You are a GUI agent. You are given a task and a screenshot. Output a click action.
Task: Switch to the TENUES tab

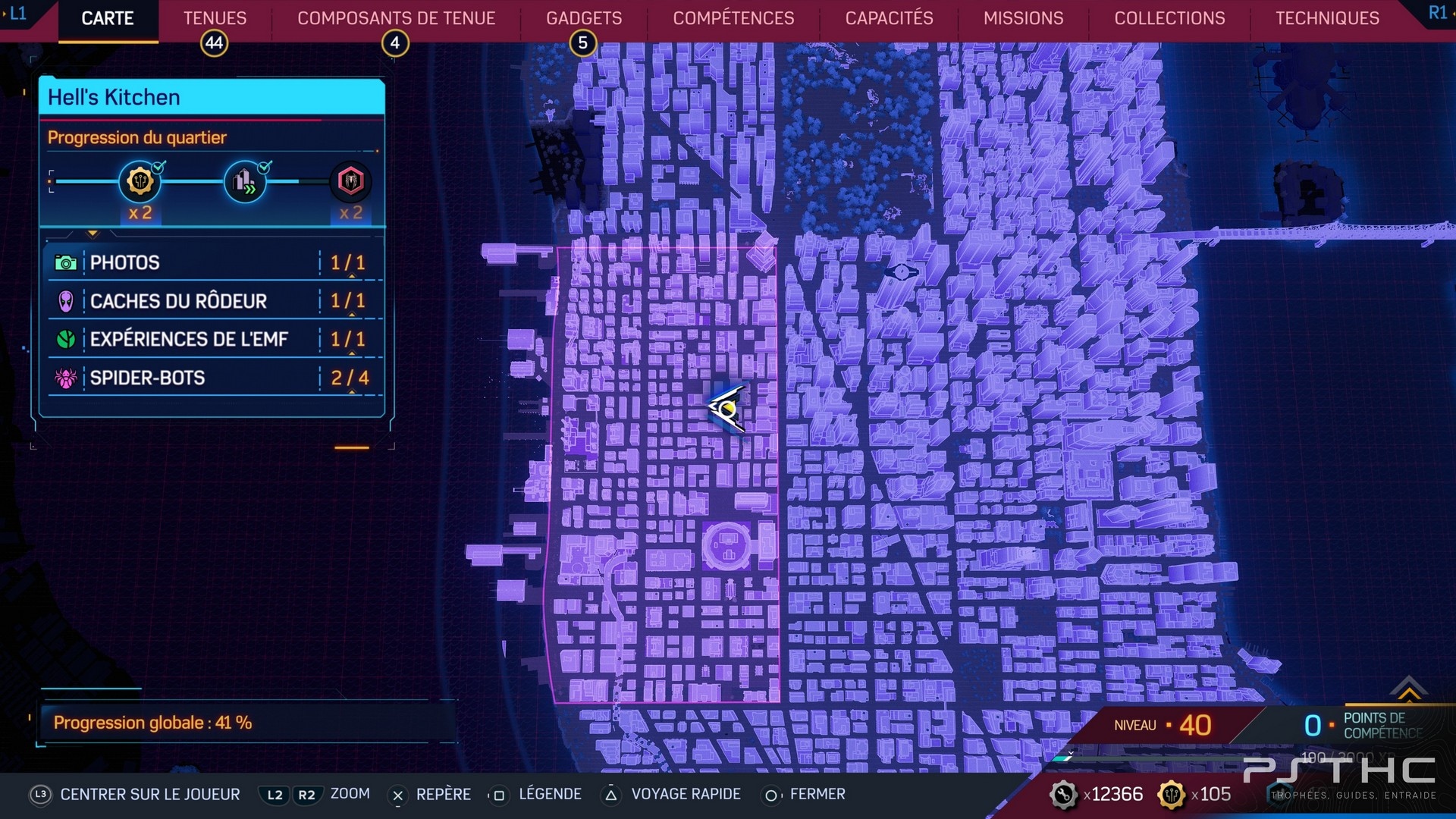tap(215, 18)
